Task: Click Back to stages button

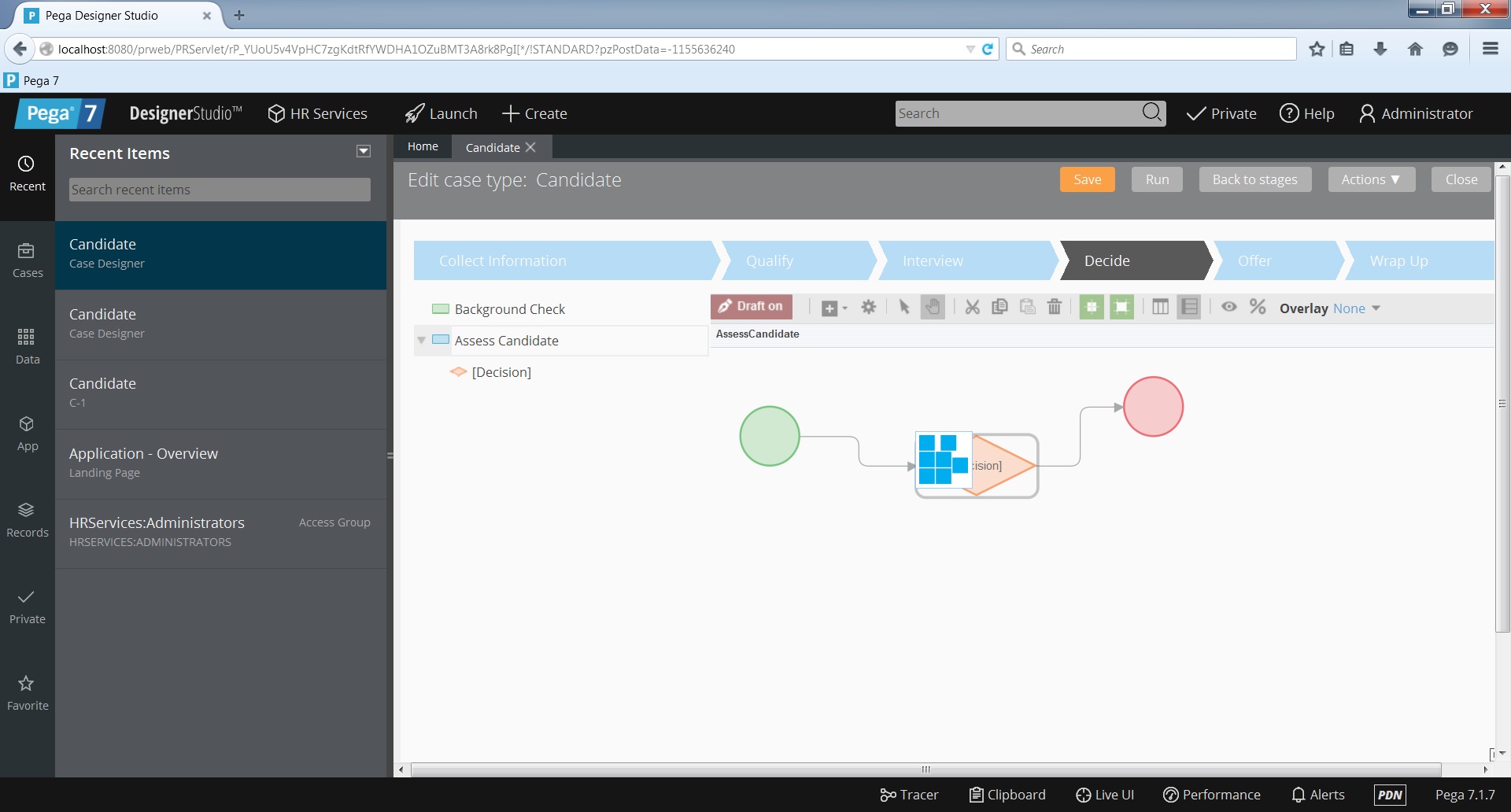Action: [1255, 179]
